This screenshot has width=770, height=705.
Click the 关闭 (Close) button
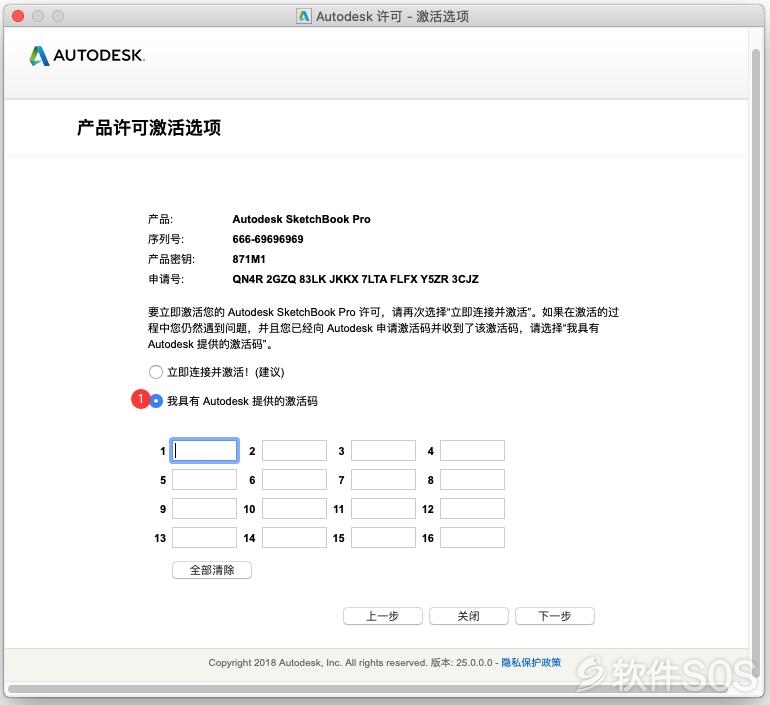(468, 616)
